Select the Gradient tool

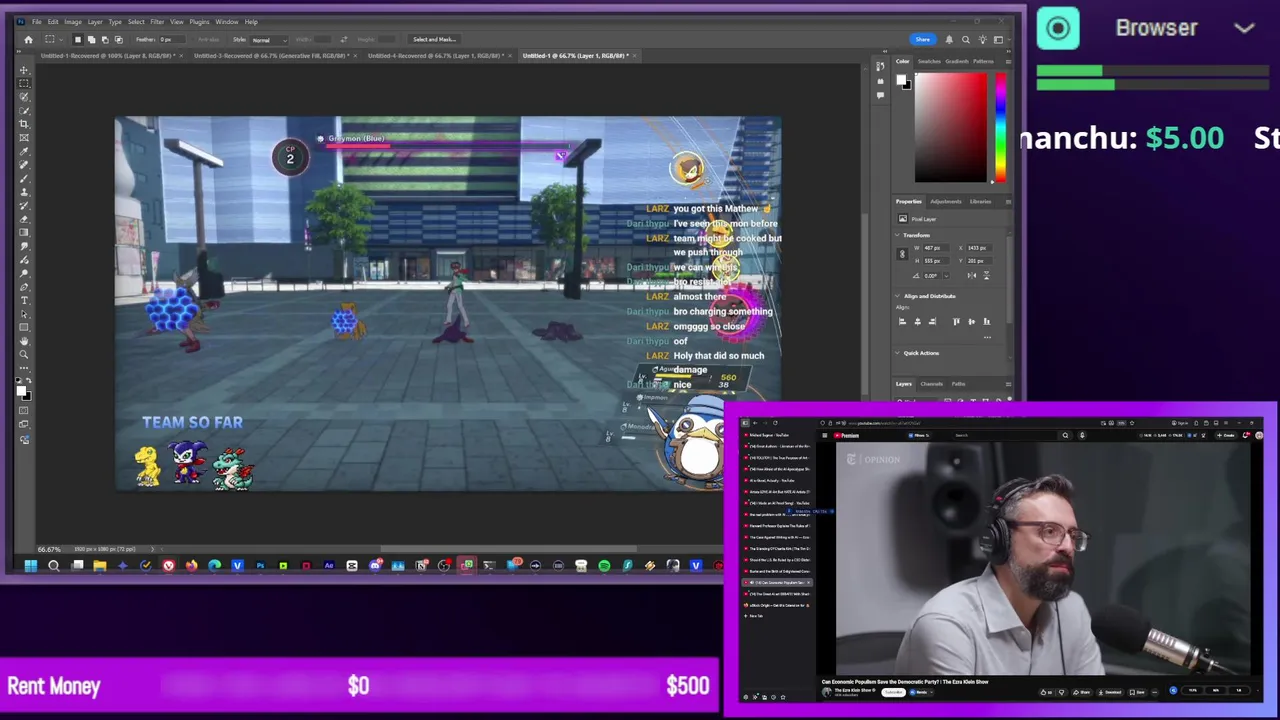click(24, 232)
